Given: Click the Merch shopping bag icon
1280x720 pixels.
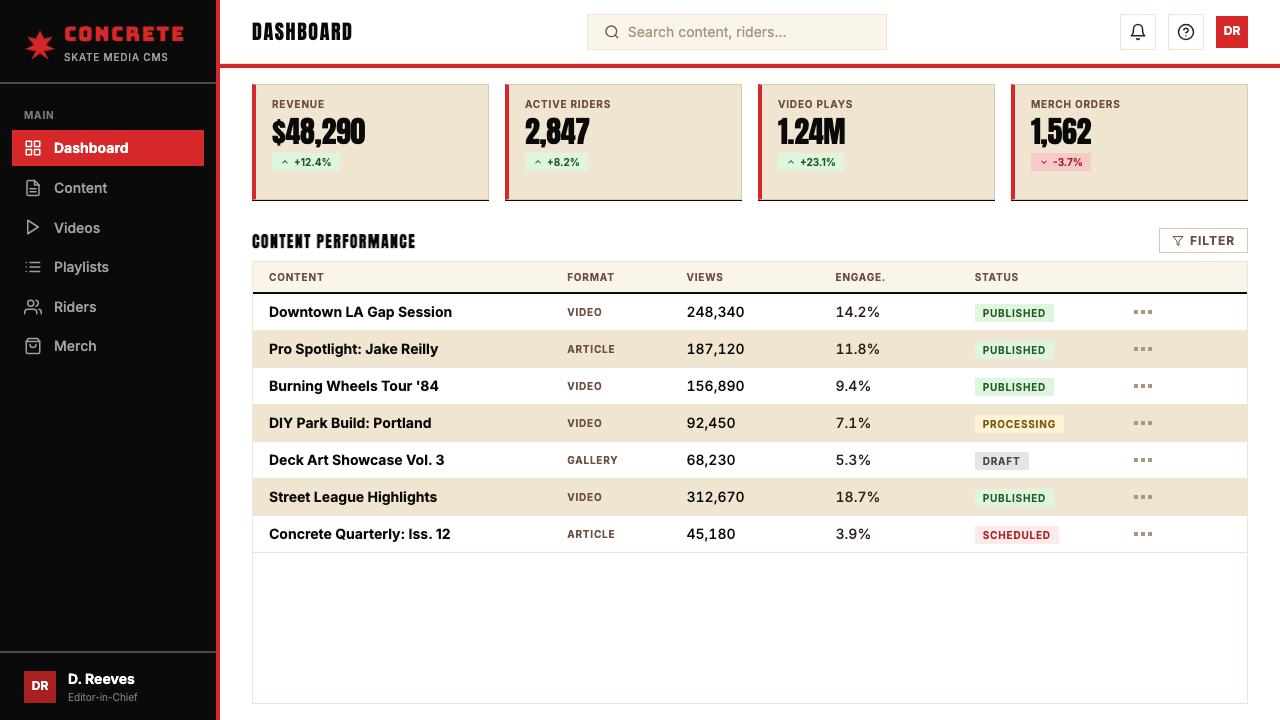Looking at the screenshot, I should tap(33, 346).
